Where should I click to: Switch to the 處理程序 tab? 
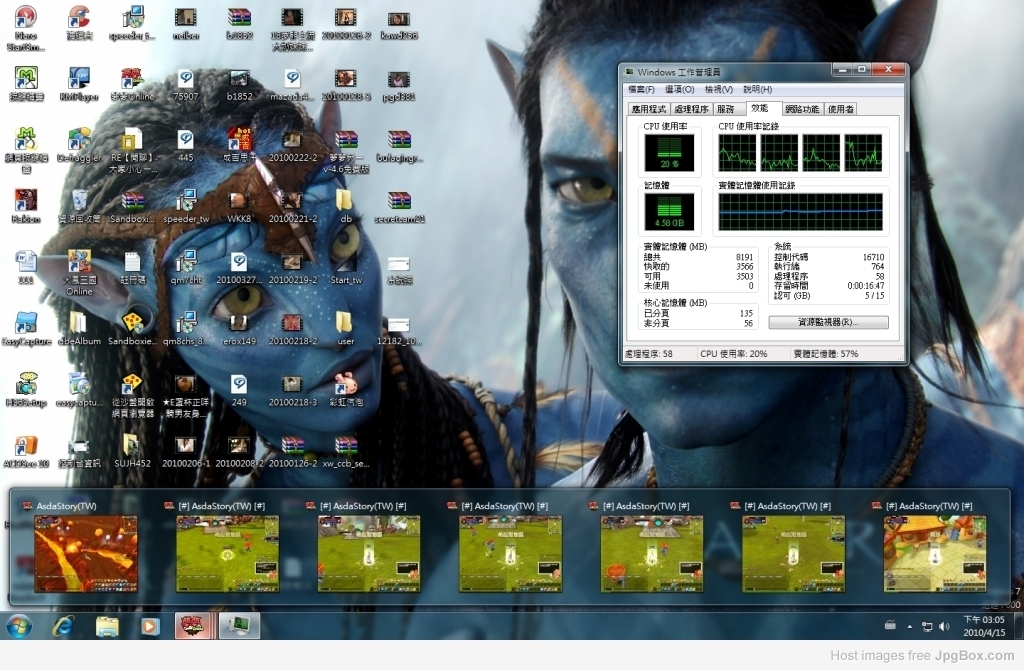tap(691, 109)
